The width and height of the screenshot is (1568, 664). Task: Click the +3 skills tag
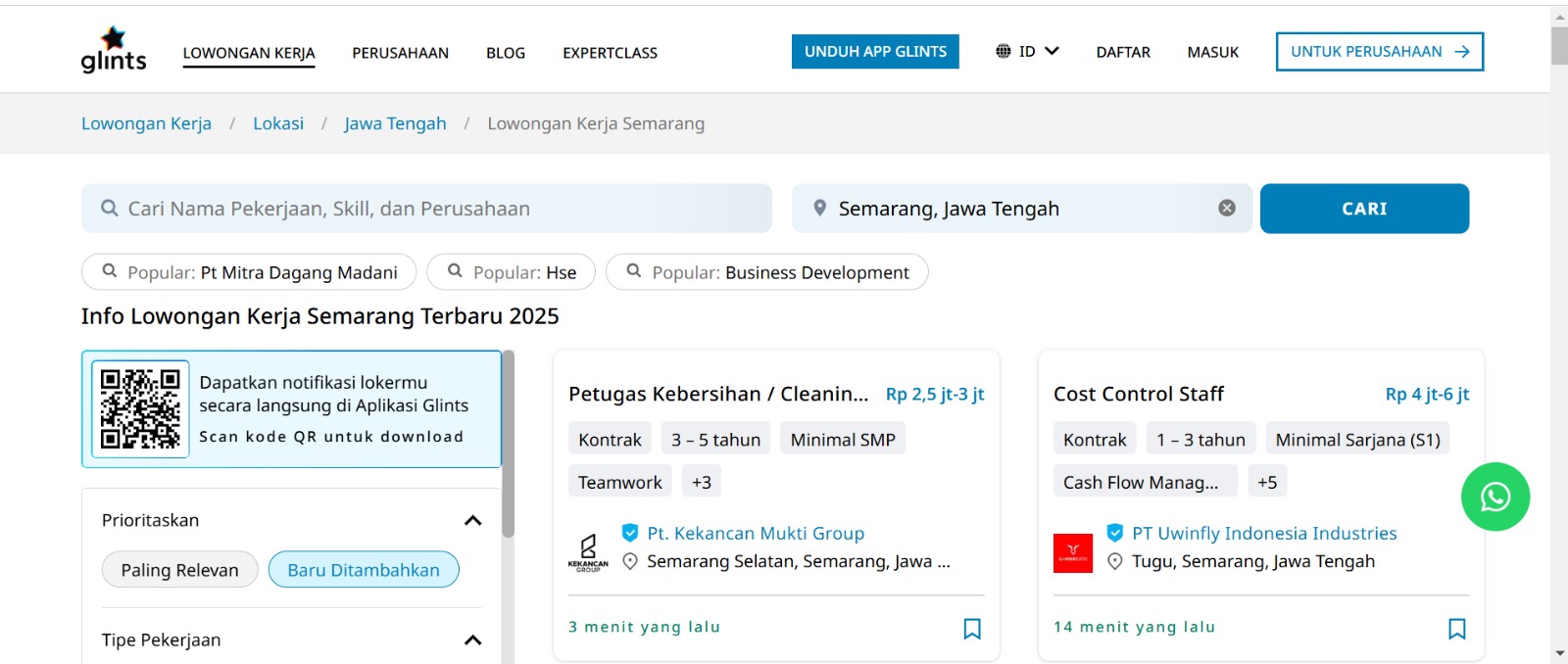pyautogui.click(x=702, y=482)
